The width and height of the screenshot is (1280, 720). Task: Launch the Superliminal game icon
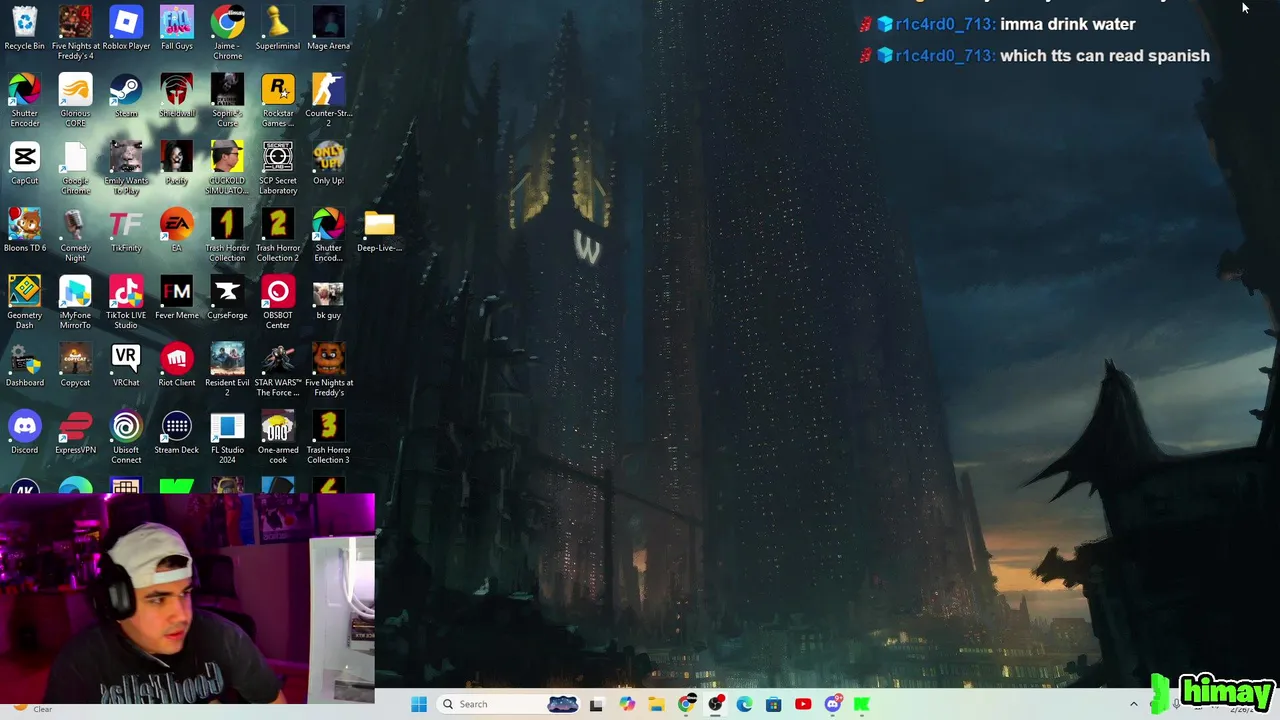(278, 28)
